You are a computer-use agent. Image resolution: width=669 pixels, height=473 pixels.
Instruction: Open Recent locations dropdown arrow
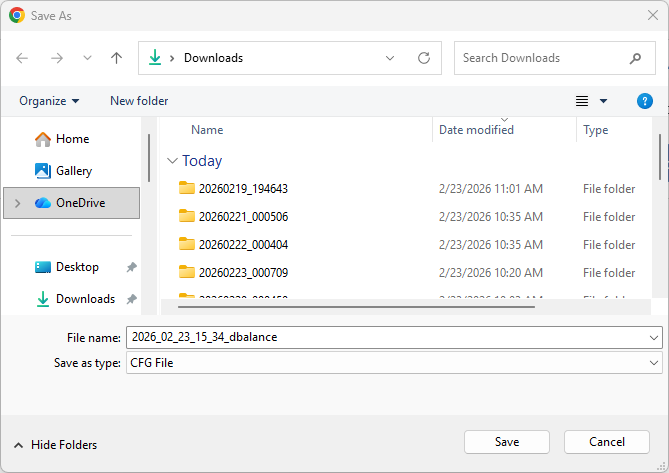(x=86, y=58)
